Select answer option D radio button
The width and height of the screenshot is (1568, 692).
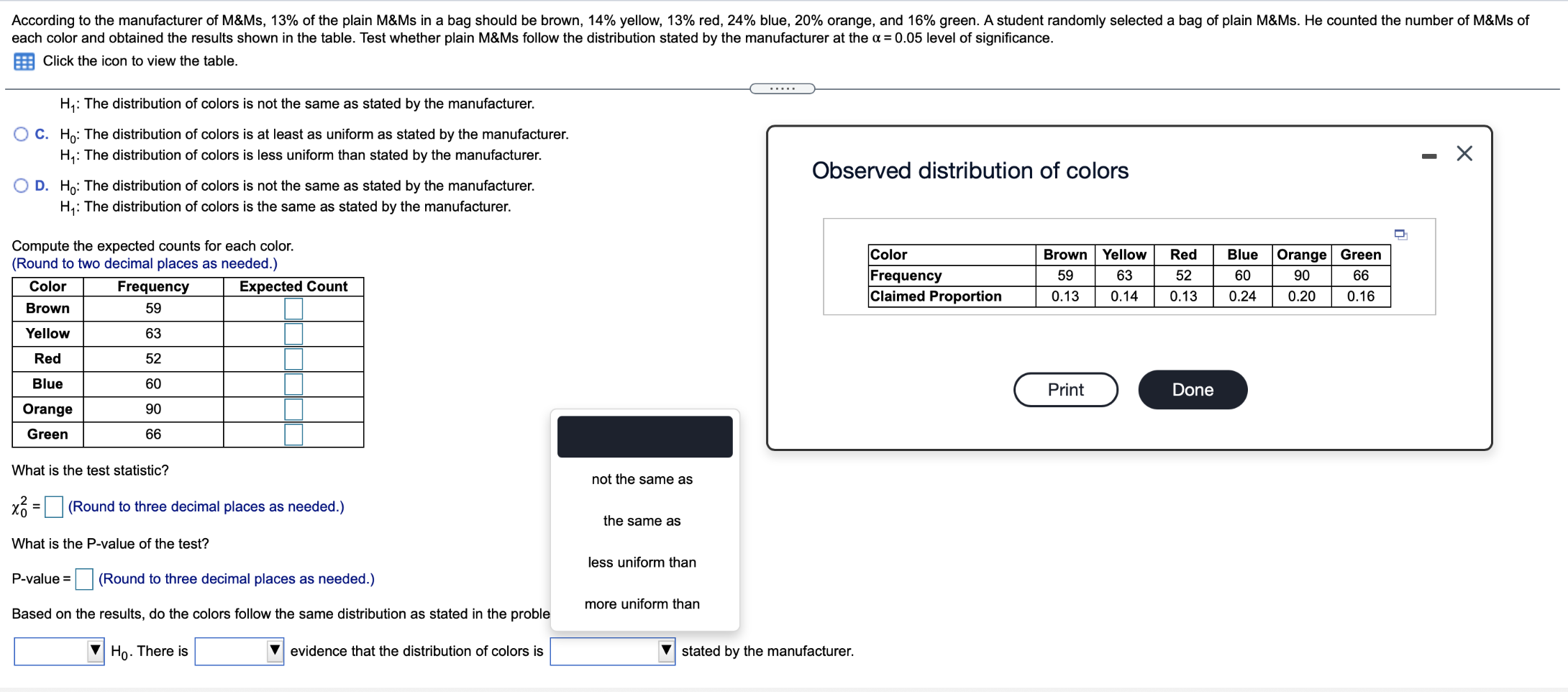pos(21,186)
